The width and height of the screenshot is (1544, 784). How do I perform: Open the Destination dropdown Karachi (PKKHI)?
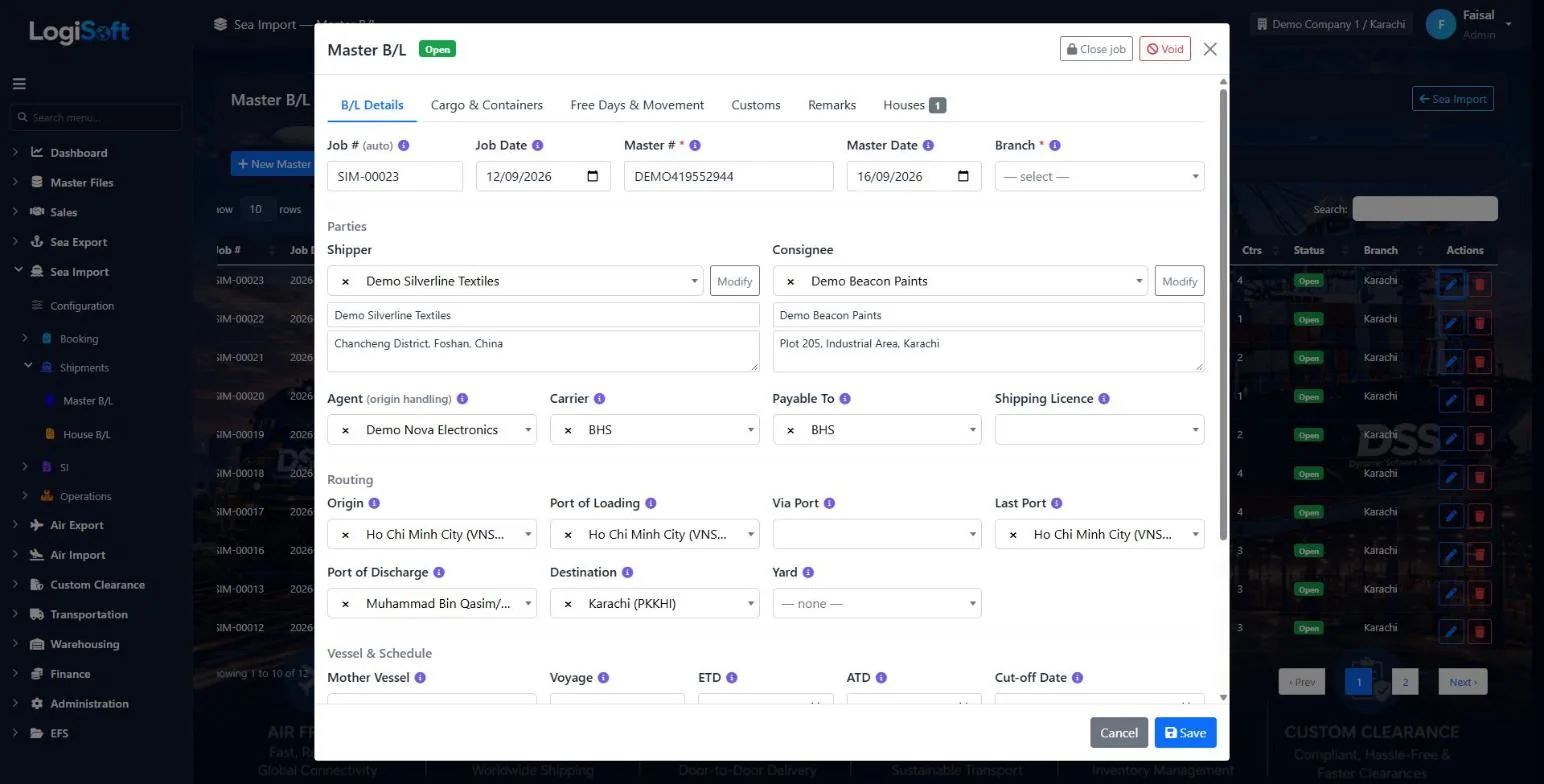(x=654, y=604)
